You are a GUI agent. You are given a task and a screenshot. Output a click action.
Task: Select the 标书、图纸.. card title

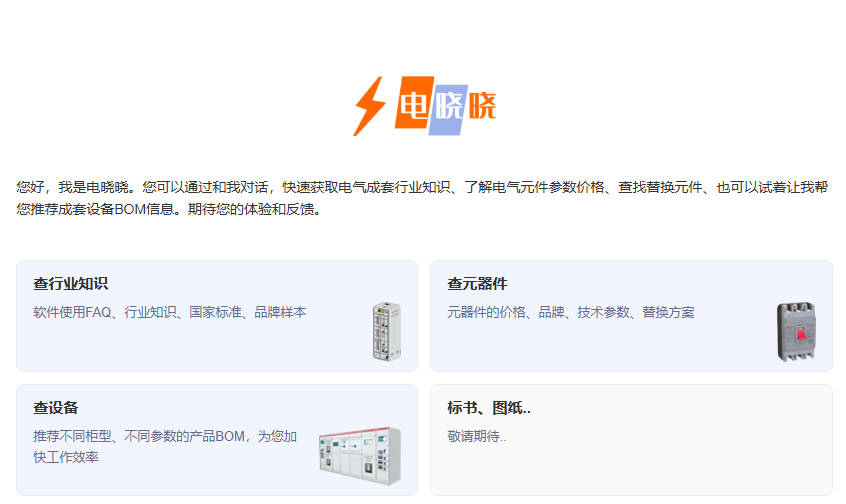point(489,408)
